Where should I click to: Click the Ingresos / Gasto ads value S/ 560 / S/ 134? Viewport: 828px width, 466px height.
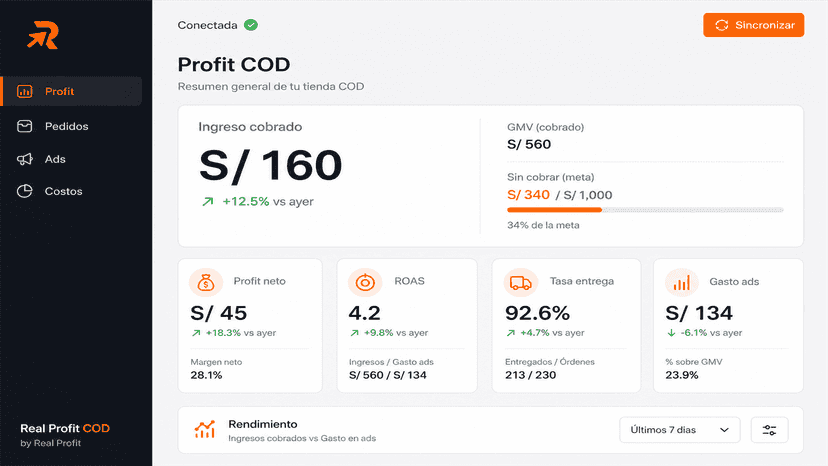388,375
